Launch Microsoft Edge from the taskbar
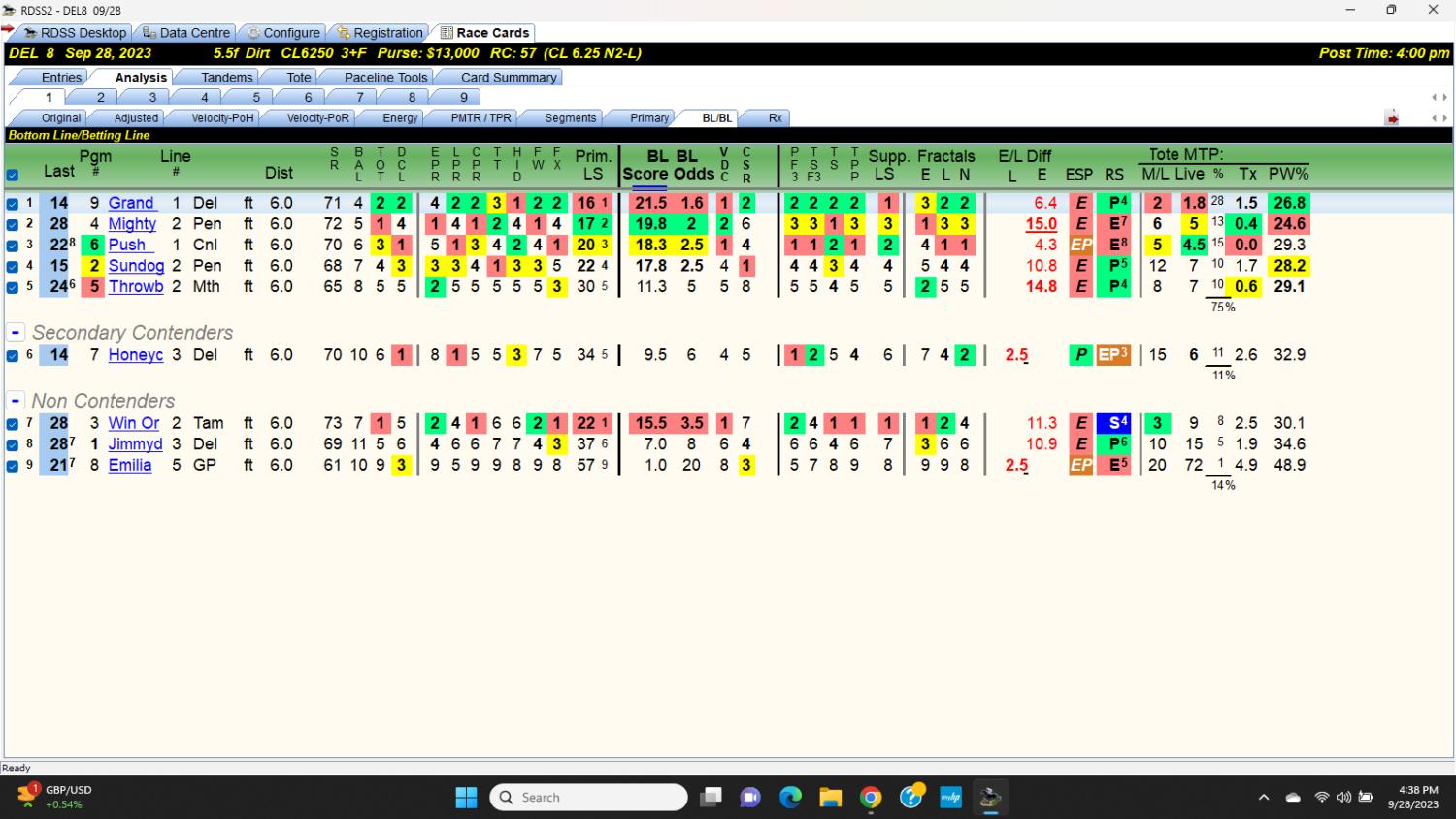The width and height of the screenshot is (1456, 819). pyautogui.click(x=790, y=798)
